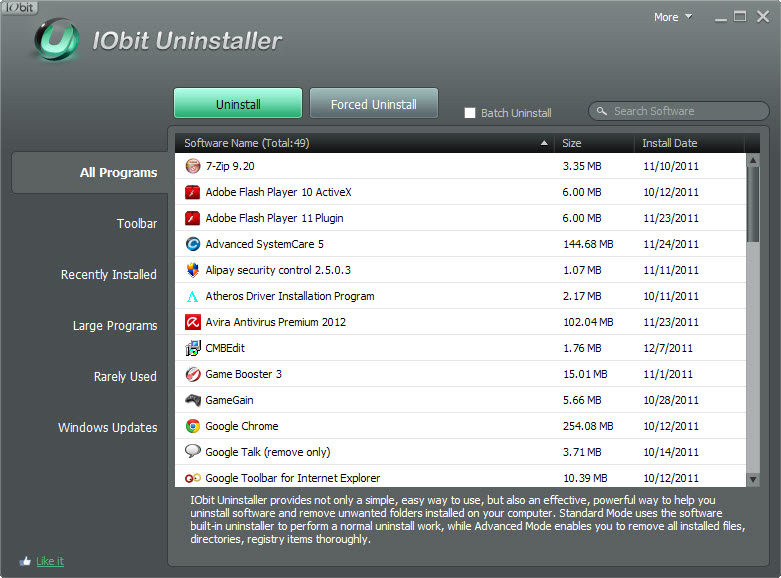781x578 pixels.
Task: Select Adobe Flash Player 10 ActiveX name
Action: pyautogui.click(x=278, y=192)
